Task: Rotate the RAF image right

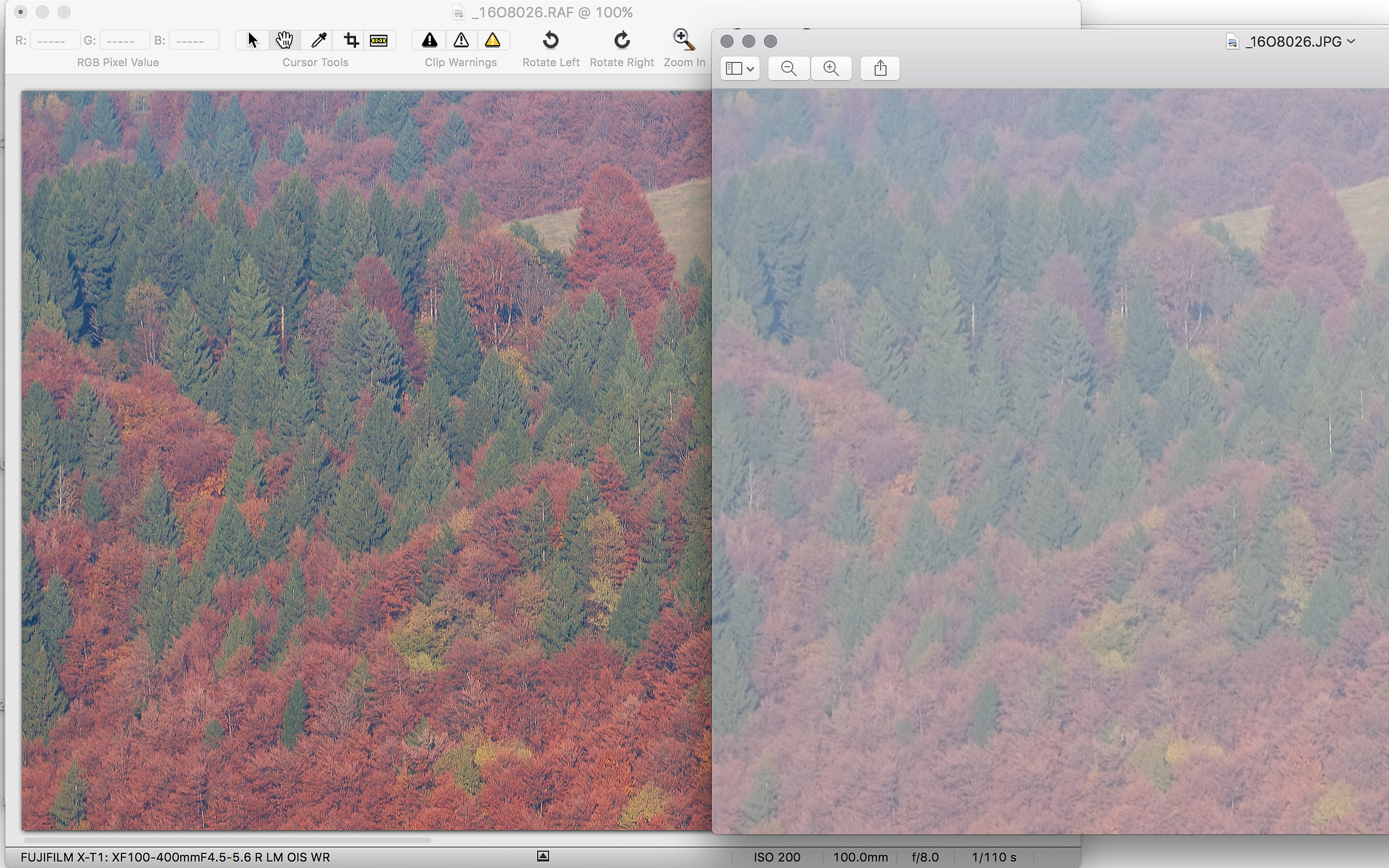Action: (x=621, y=40)
